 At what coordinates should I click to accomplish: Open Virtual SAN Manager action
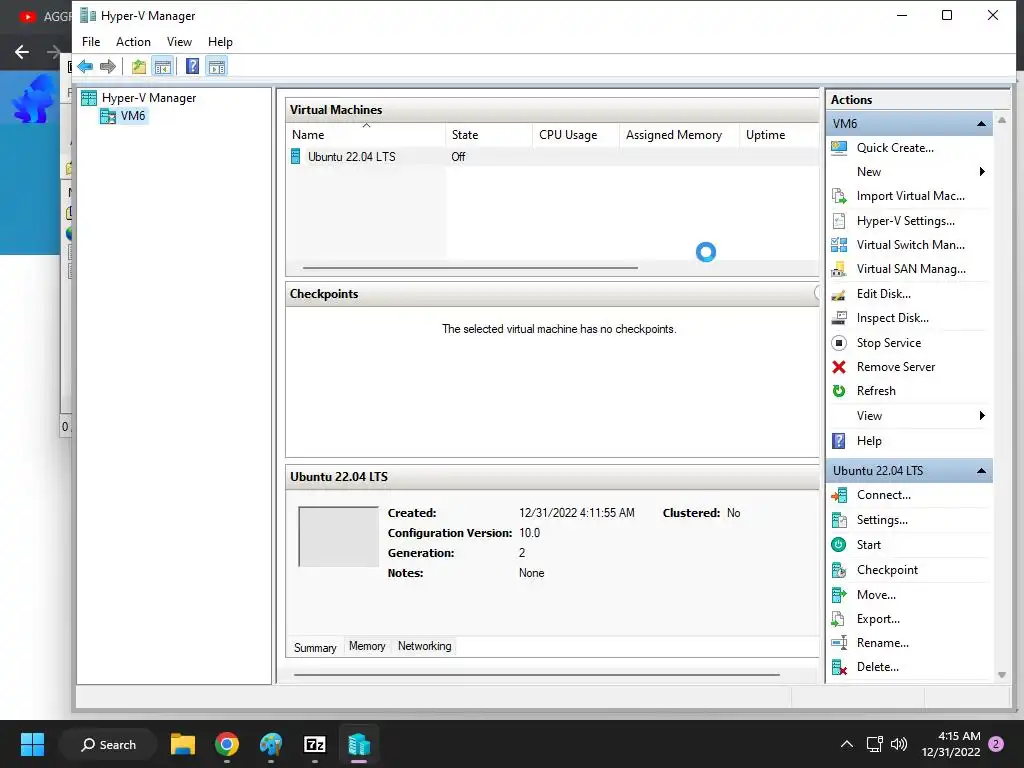909,269
